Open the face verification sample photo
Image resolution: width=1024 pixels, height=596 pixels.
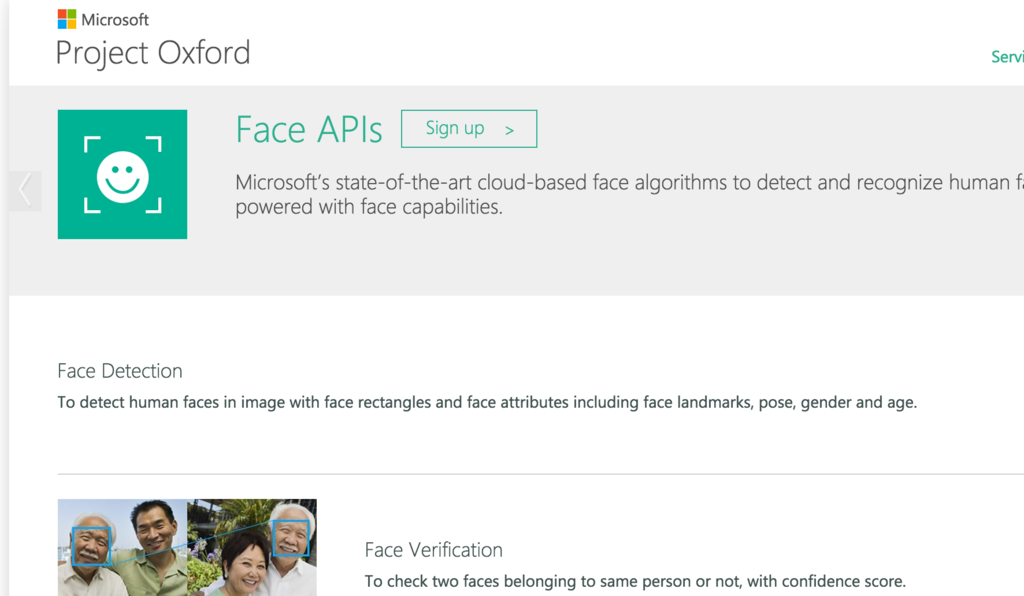[x=187, y=547]
